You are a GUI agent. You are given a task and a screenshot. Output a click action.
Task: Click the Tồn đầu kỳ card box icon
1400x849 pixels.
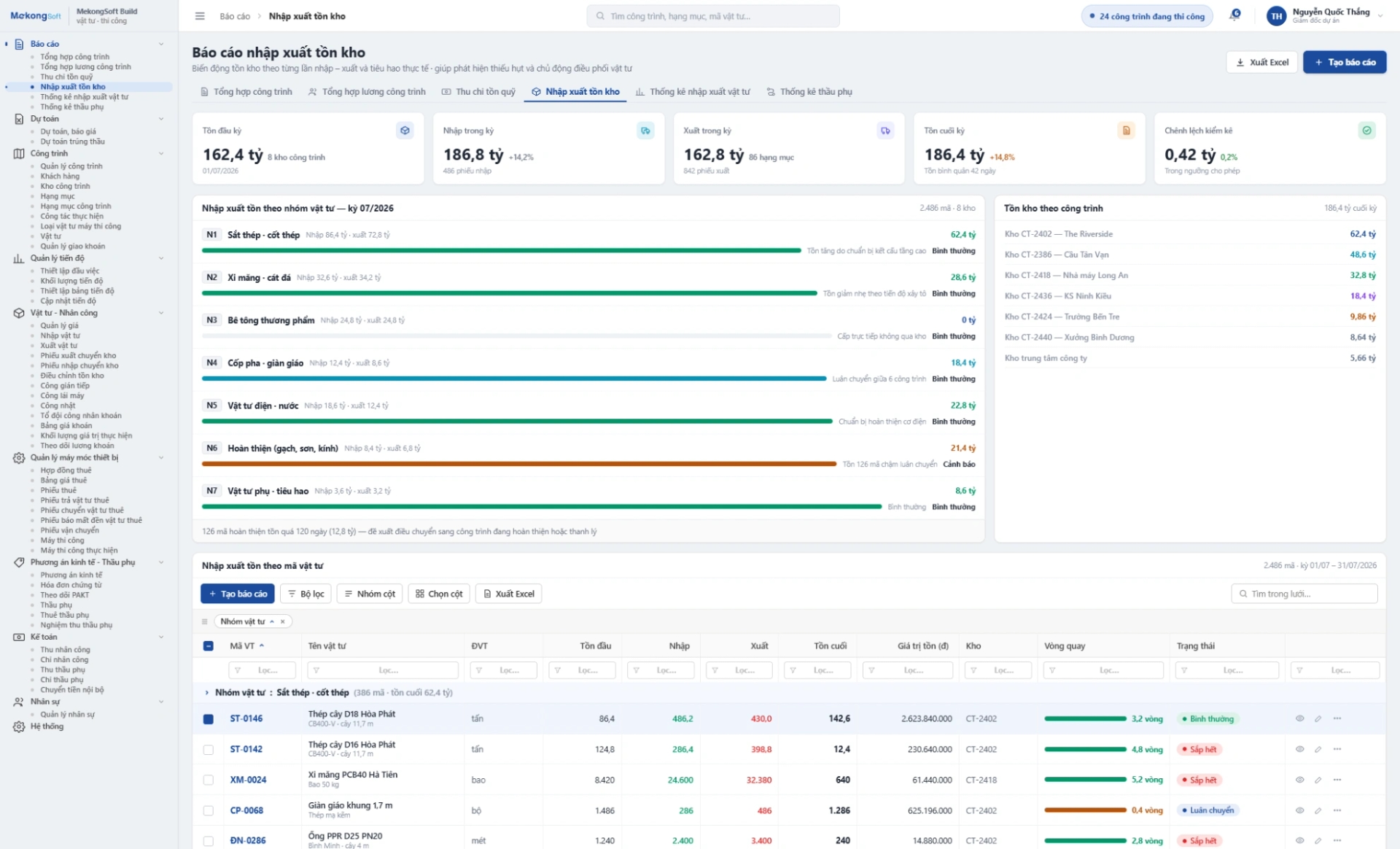pos(405,131)
